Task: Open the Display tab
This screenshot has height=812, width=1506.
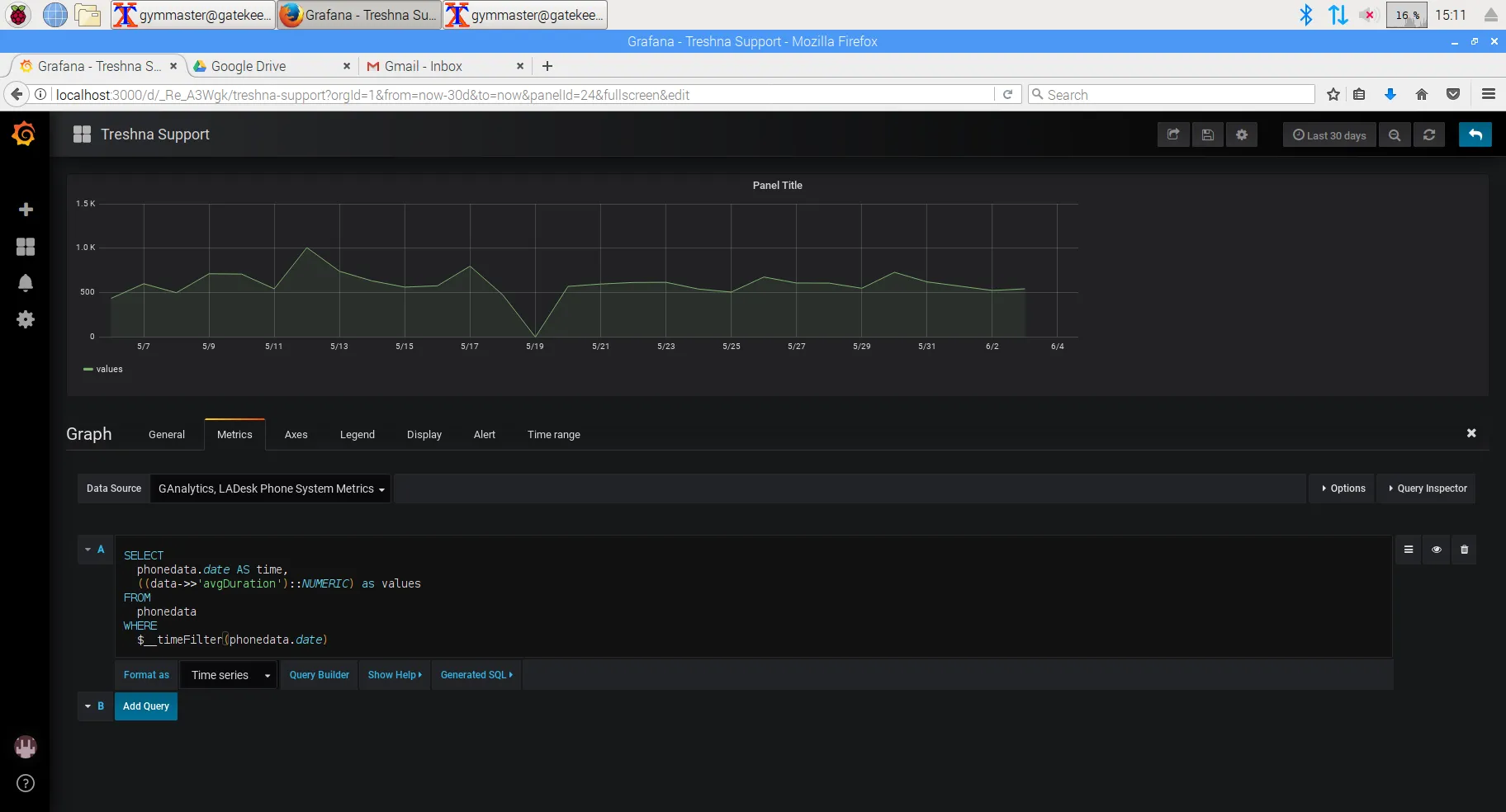Action: [x=424, y=435]
